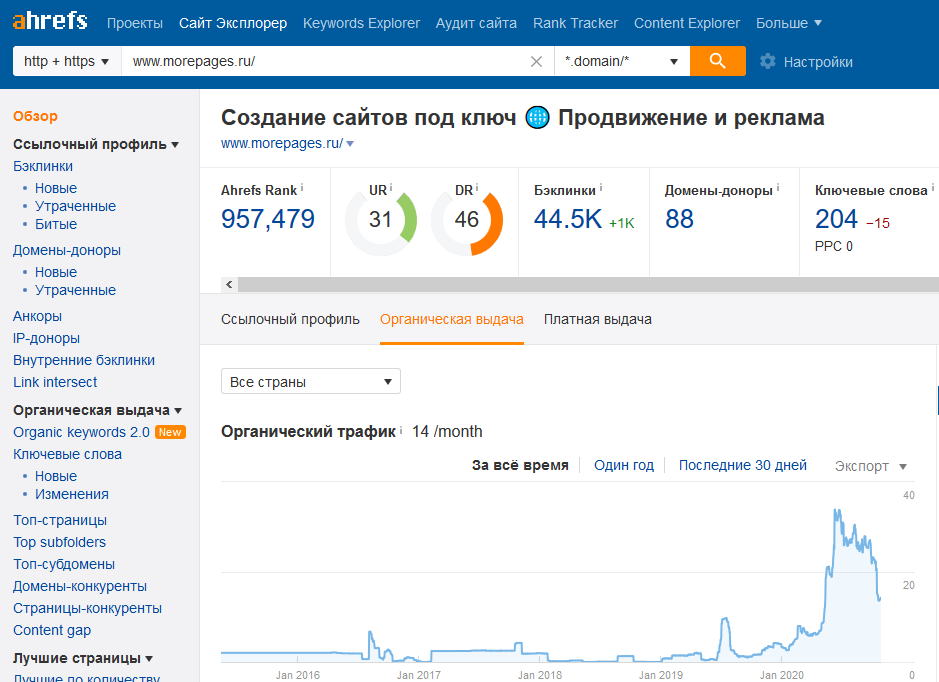Click the info icon next to UR

[x=391, y=188]
